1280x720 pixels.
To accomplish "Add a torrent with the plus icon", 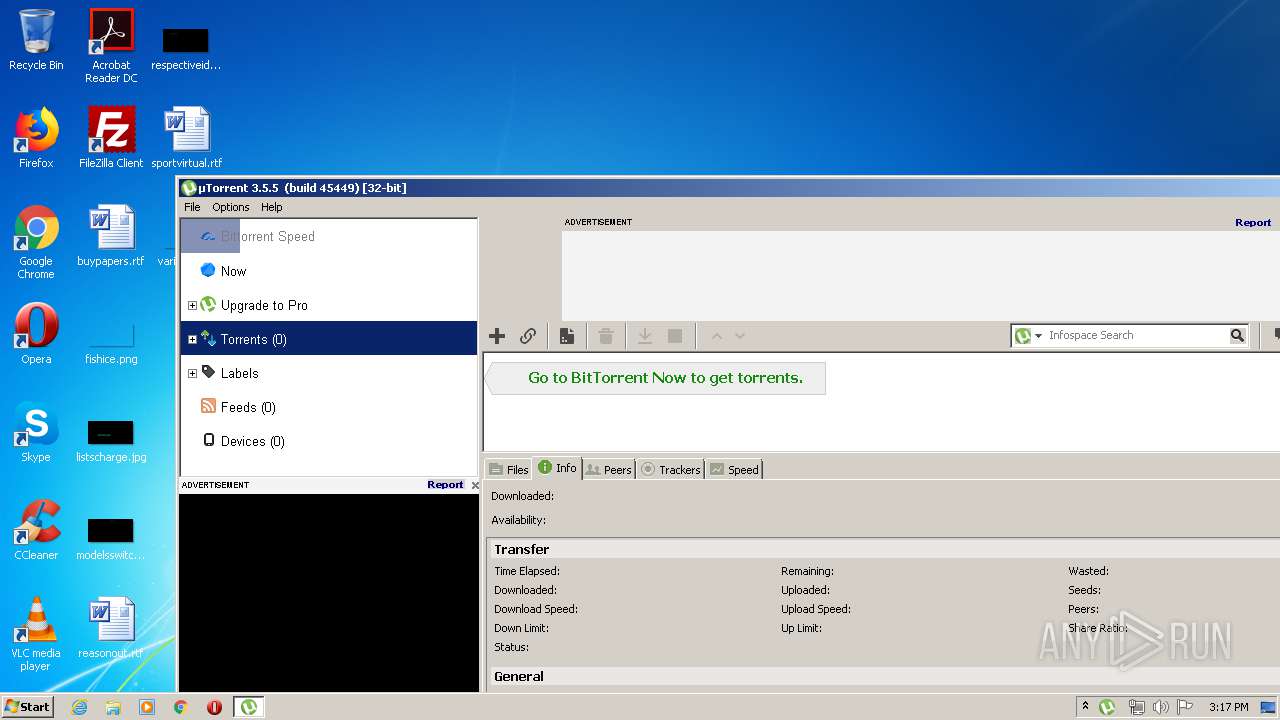I will pyautogui.click(x=497, y=336).
